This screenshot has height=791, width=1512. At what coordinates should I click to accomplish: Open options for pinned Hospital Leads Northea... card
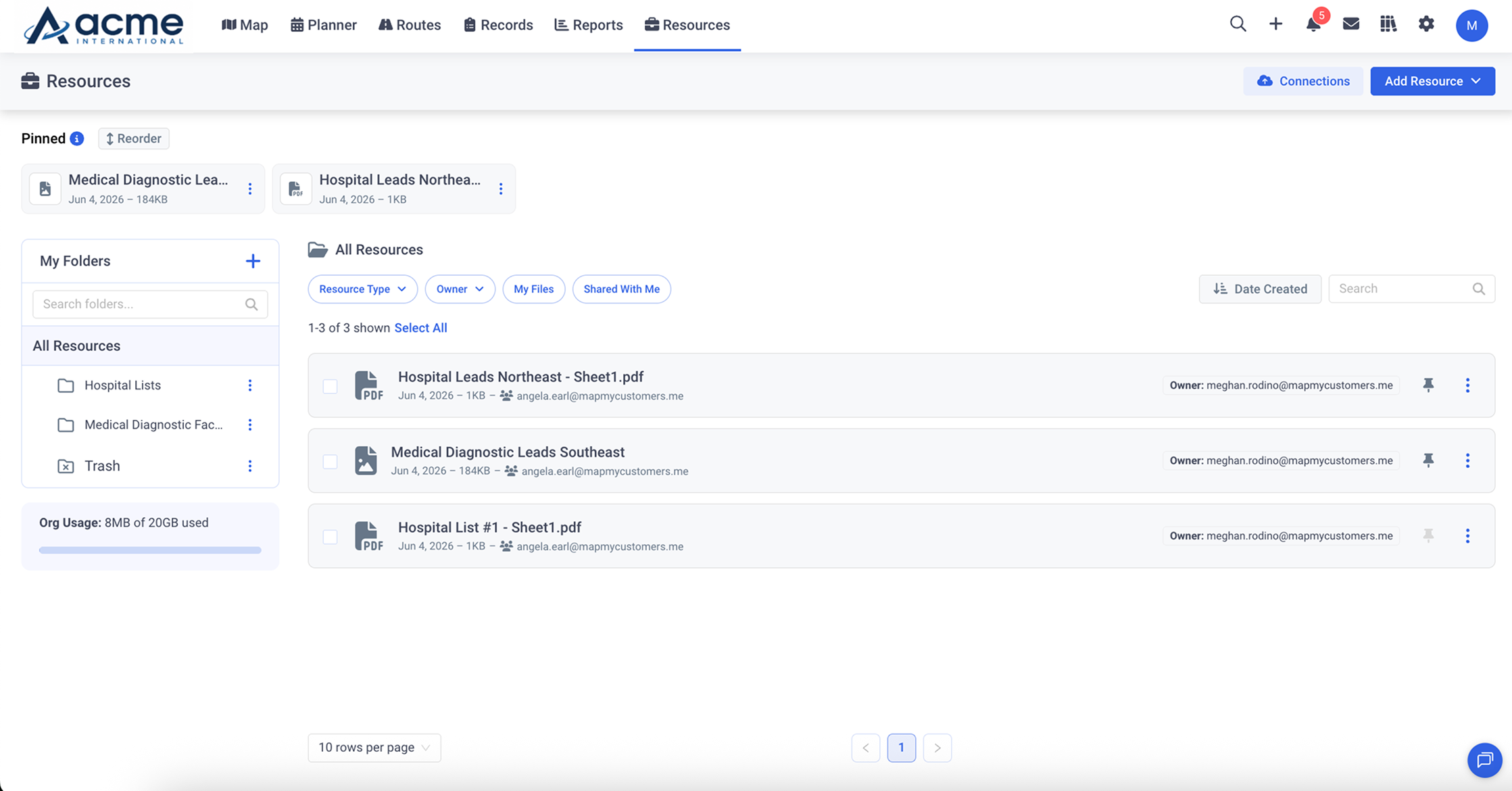[501, 189]
